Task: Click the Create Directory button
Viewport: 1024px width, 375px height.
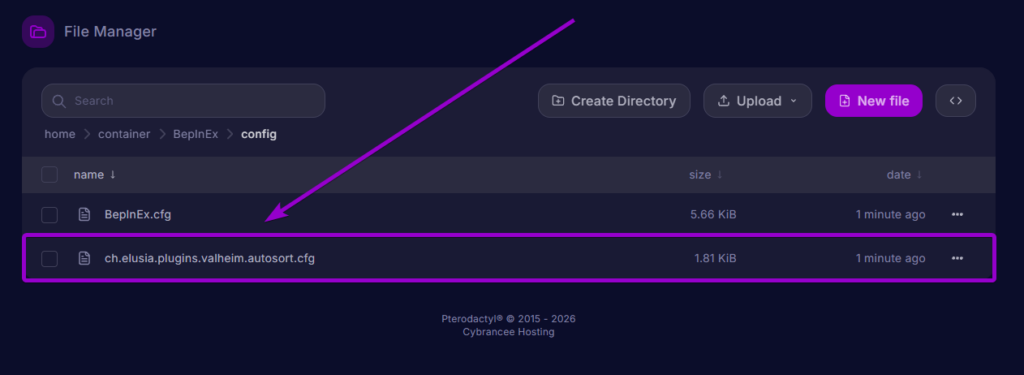Action: 614,101
